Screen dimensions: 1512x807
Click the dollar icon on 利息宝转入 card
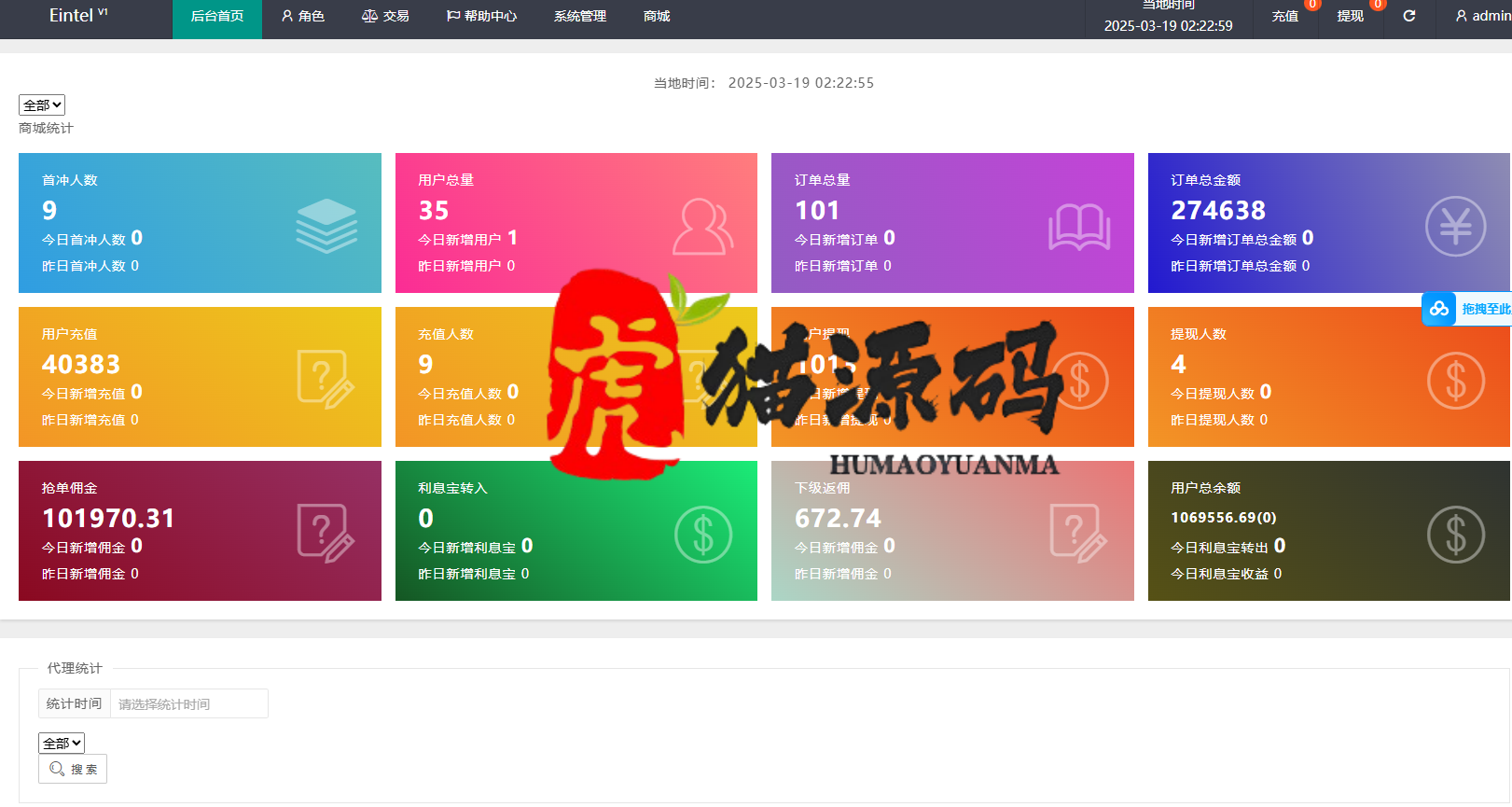(703, 535)
